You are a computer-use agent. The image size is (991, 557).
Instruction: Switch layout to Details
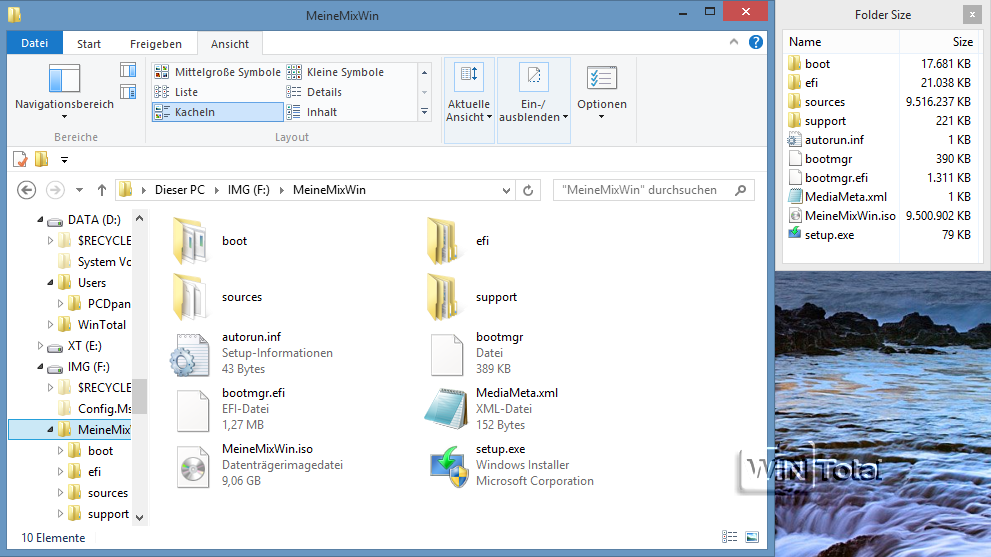[x=335, y=92]
